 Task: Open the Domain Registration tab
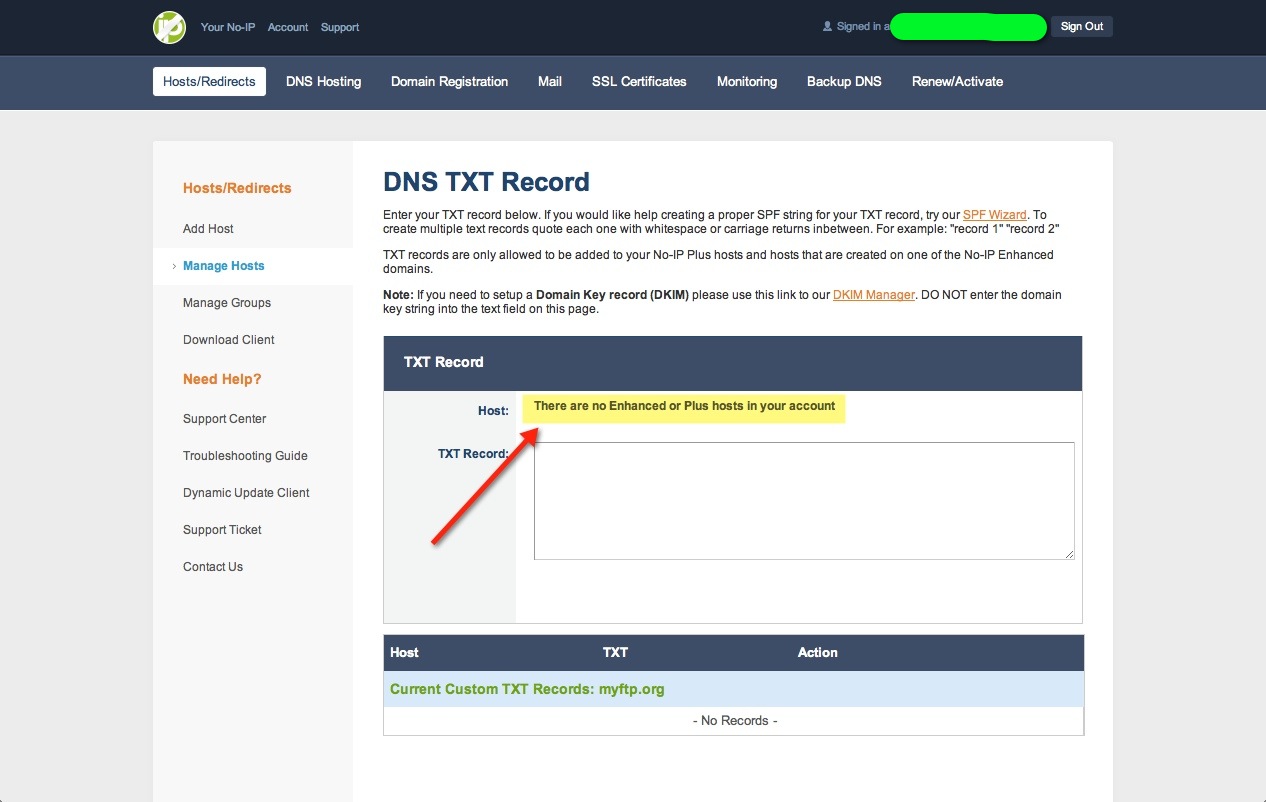pyautogui.click(x=450, y=82)
